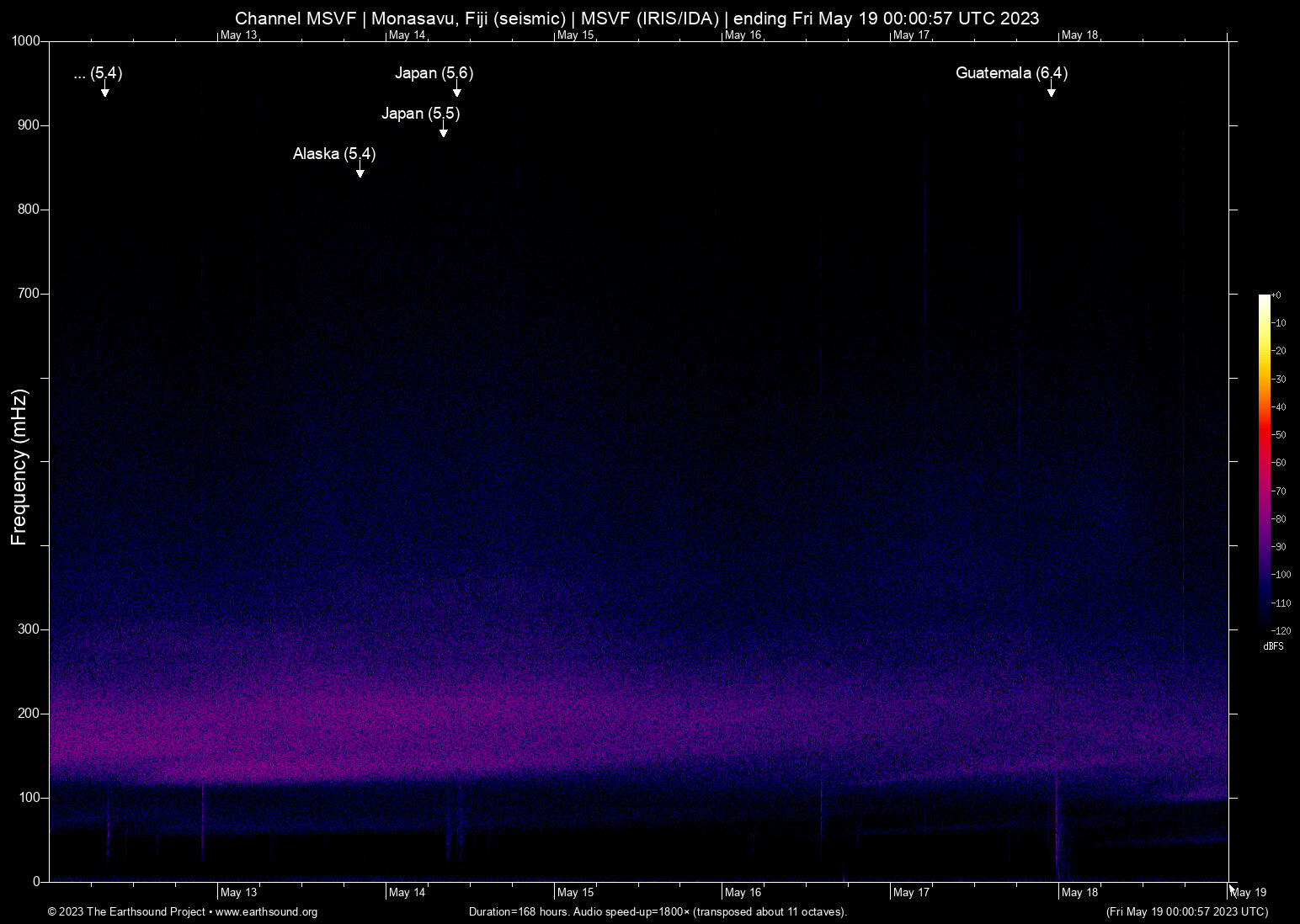The width and height of the screenshot is (1300, 924).
Task: Click the "Duration=168 hours" footer text
Action: click(519, 912)
